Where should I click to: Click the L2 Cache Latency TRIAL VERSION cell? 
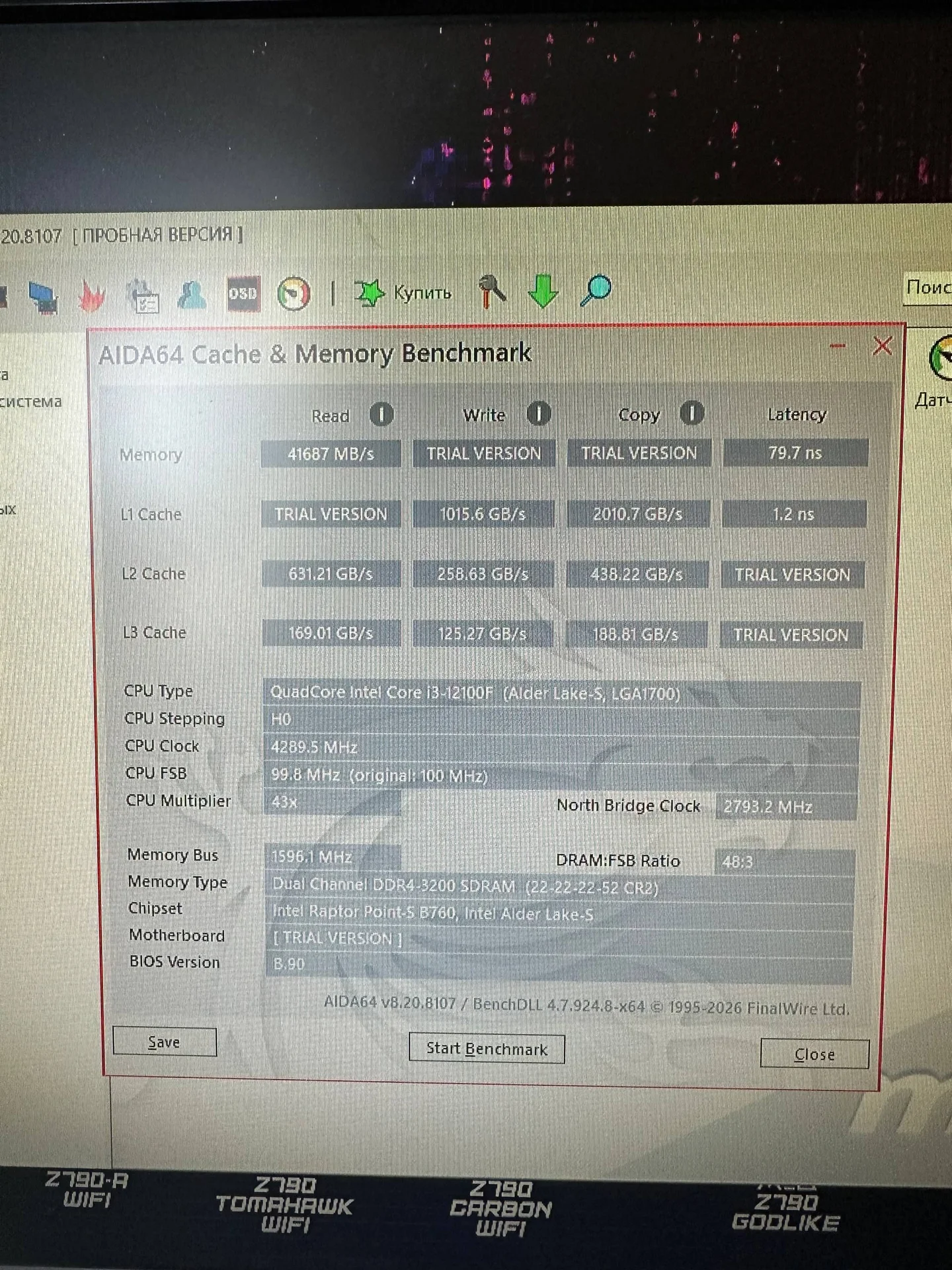click(793, 575)
